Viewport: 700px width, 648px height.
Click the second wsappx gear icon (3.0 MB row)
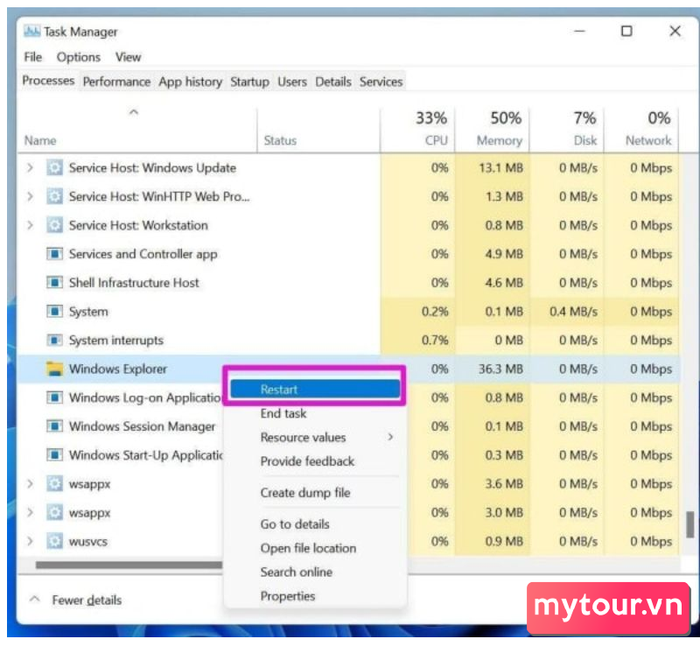pyautogui.click(x=54, y=512)
